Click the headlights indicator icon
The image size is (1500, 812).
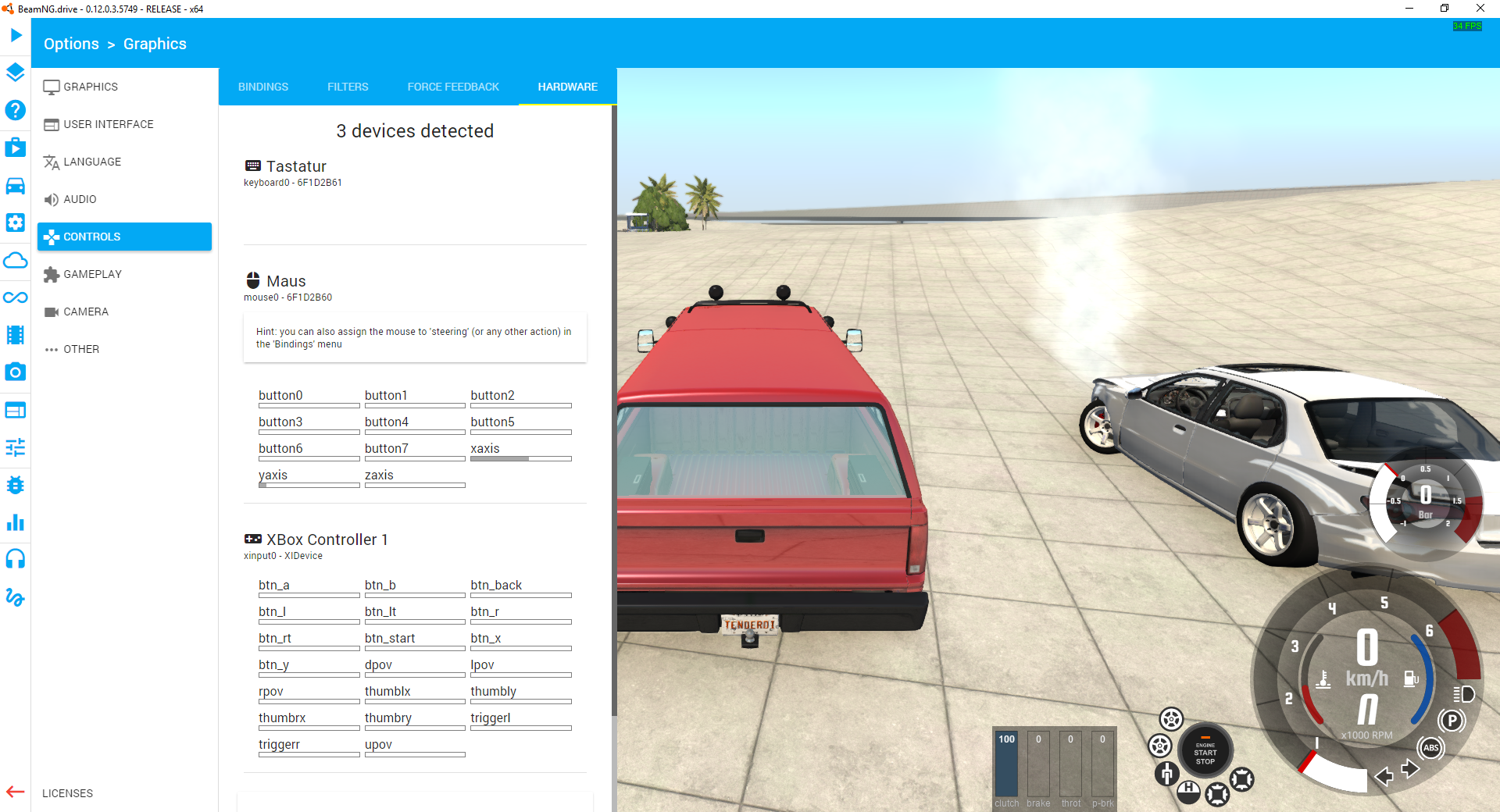(1463, 694)
